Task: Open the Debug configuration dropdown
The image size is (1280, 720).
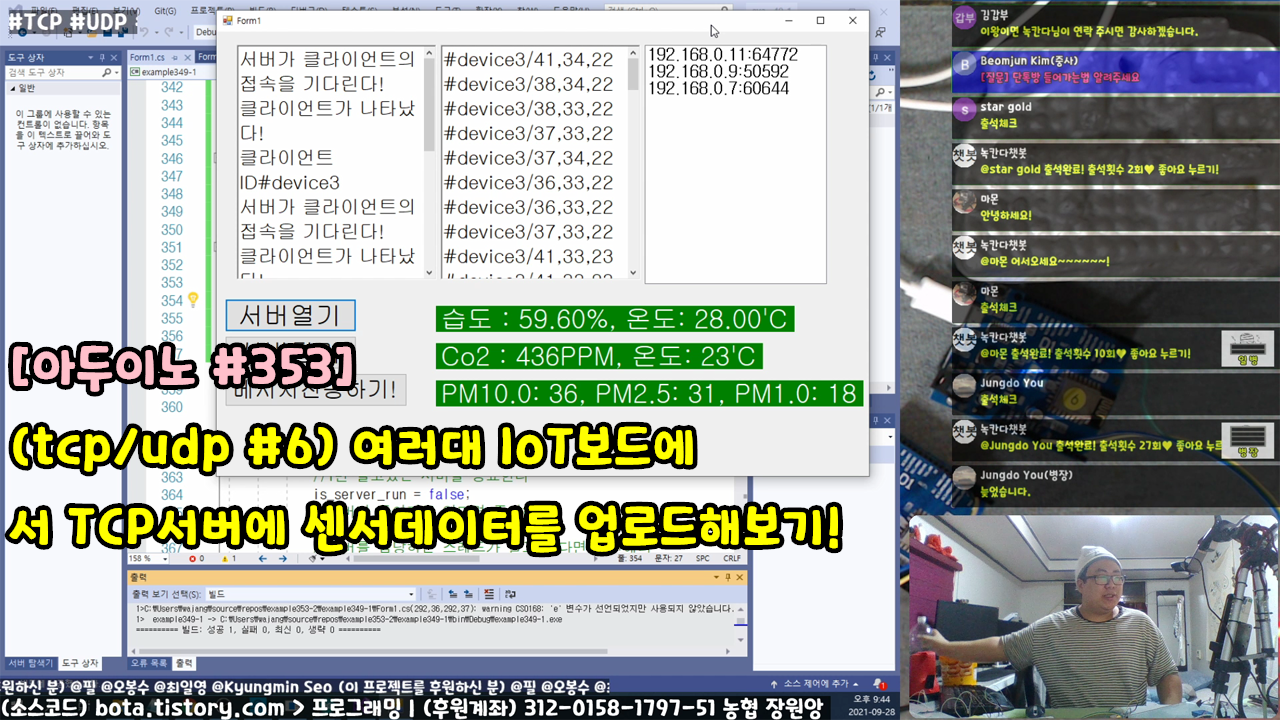Action: 206,32
